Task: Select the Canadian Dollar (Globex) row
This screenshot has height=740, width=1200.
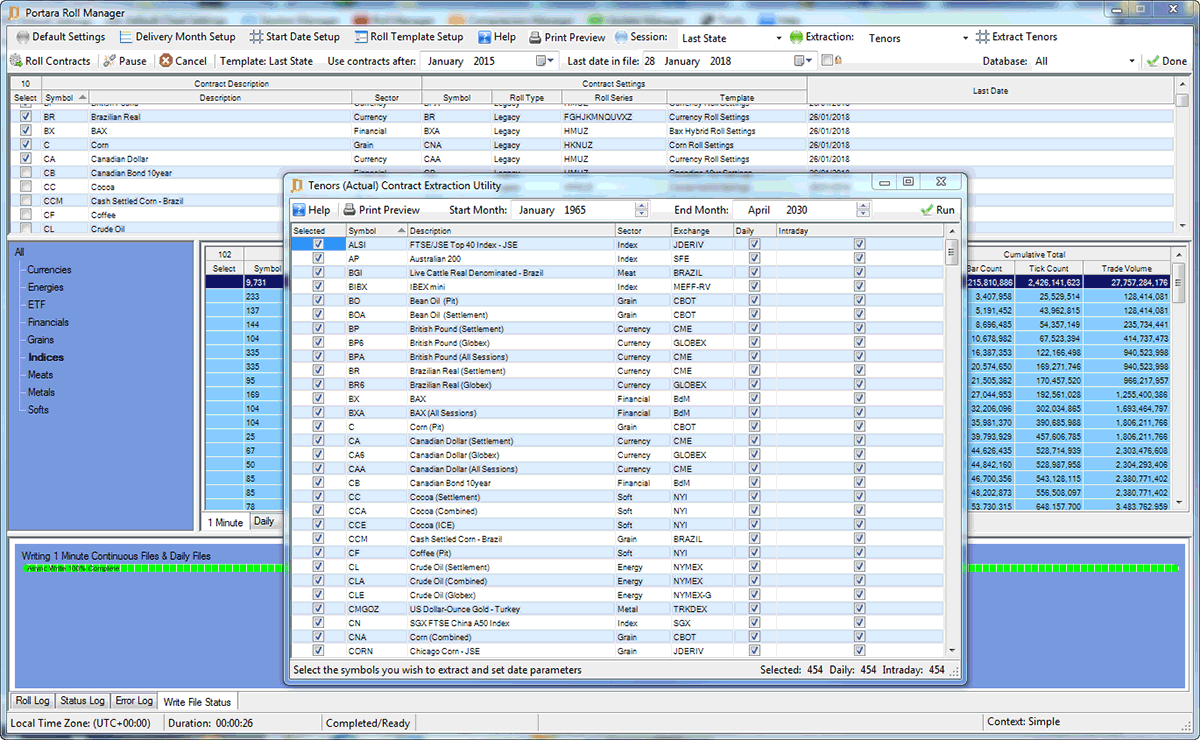Action: click(x=617, y=454)
